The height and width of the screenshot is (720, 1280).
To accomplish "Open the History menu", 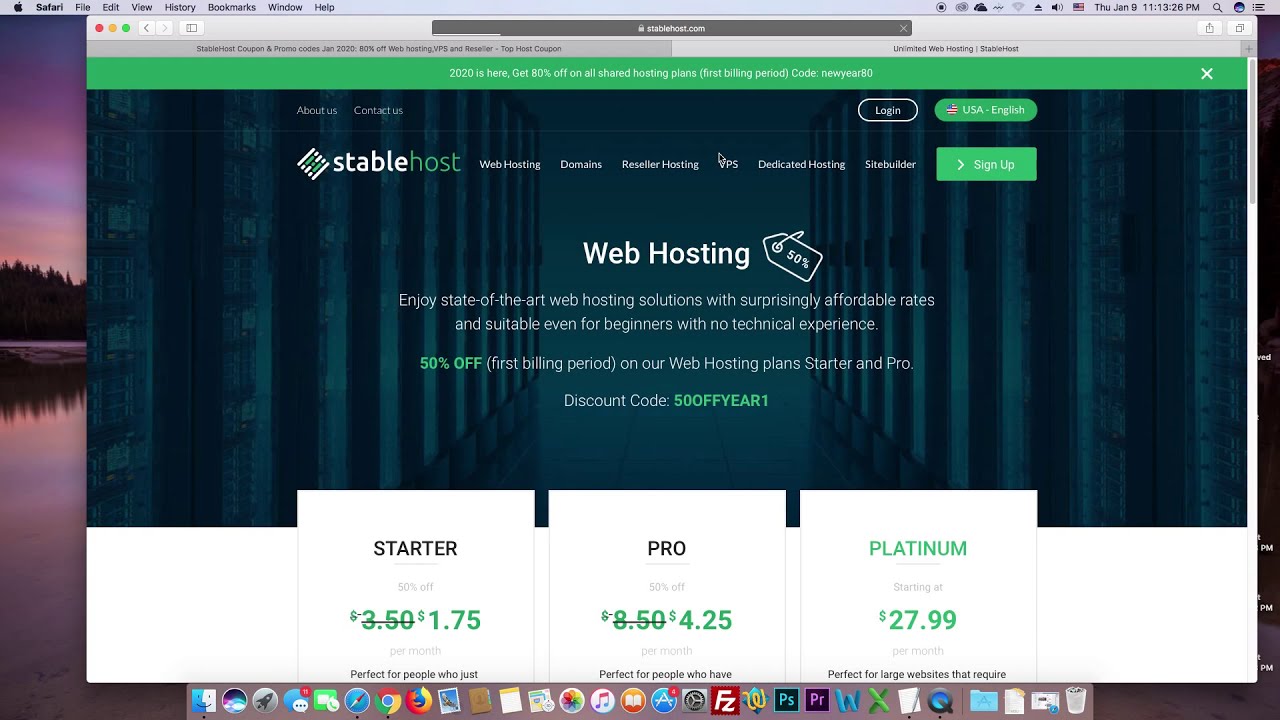I will pyautogui.click(x=180, y=7).
